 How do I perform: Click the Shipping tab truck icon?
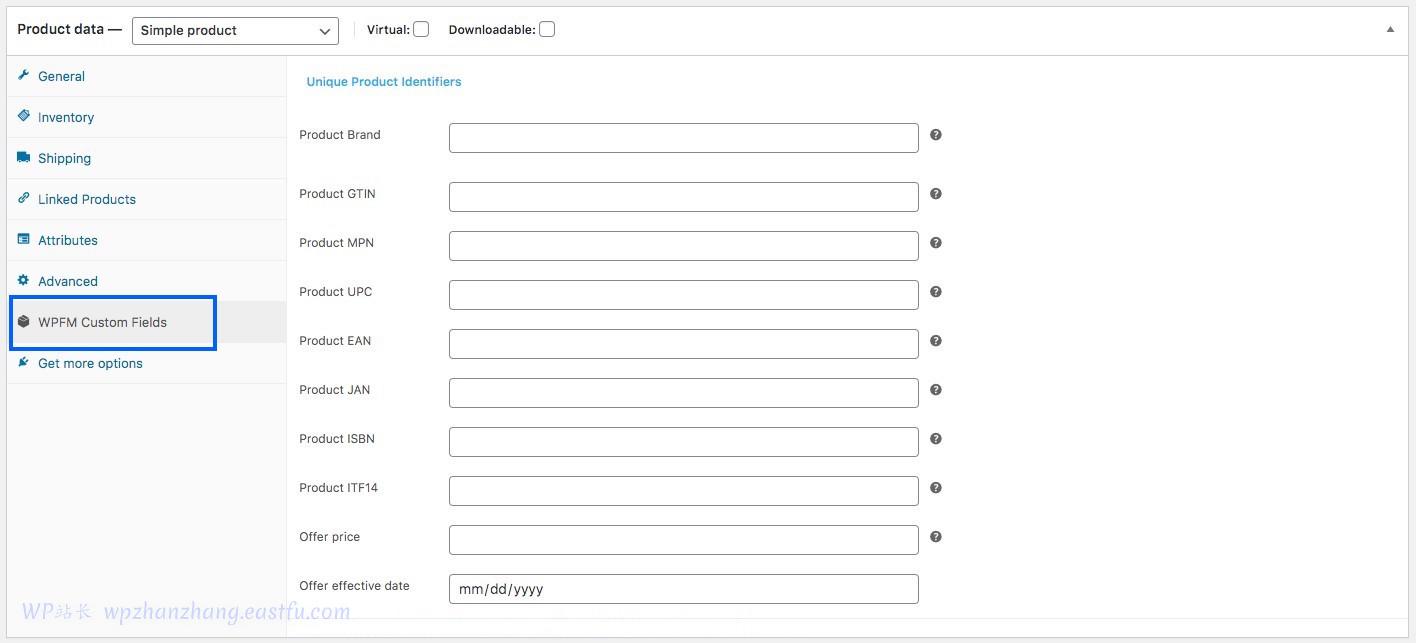pos(24,157)
